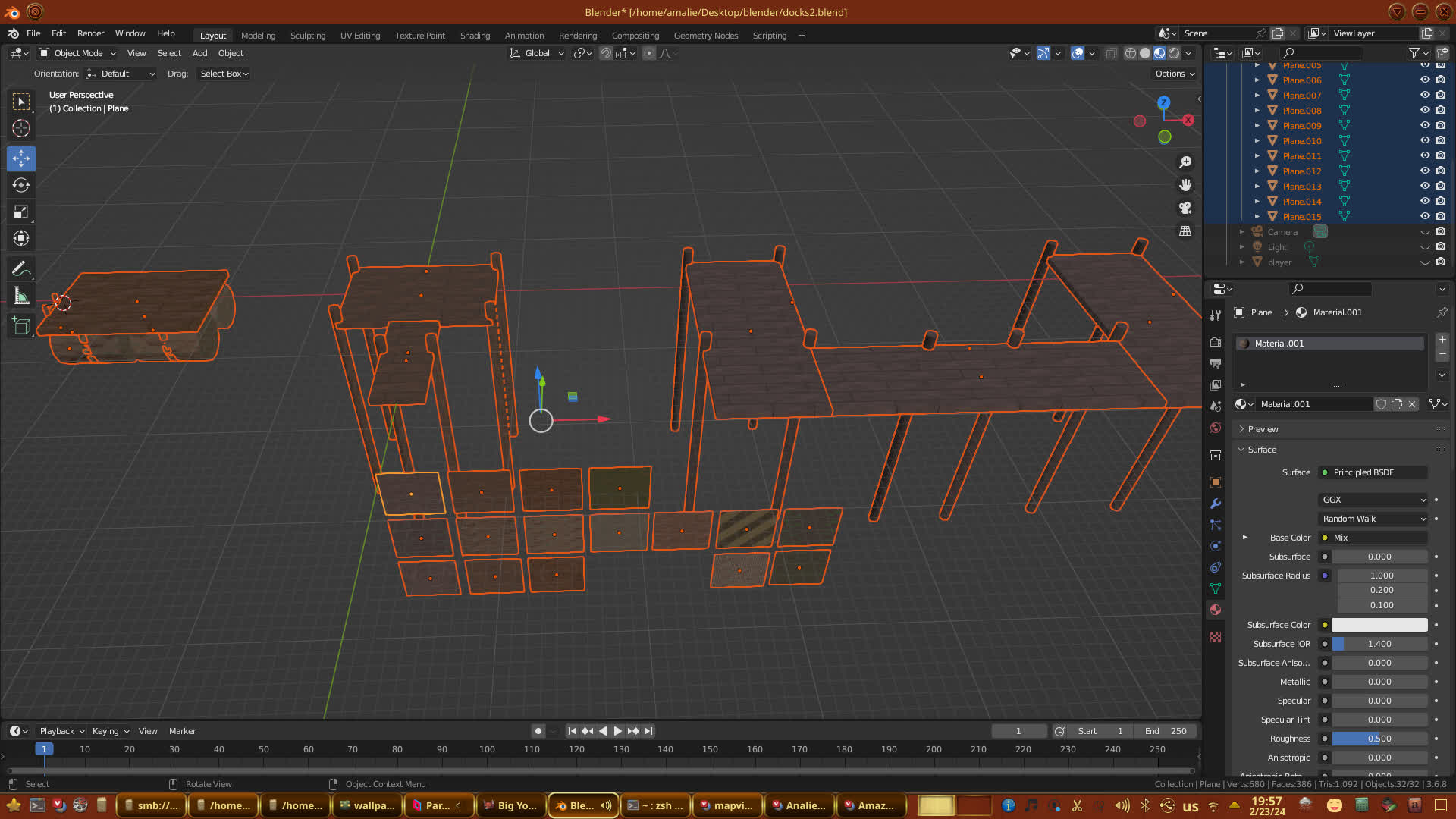
Task: Select the Rotate tool in toolbar
Action: (21, 185)
